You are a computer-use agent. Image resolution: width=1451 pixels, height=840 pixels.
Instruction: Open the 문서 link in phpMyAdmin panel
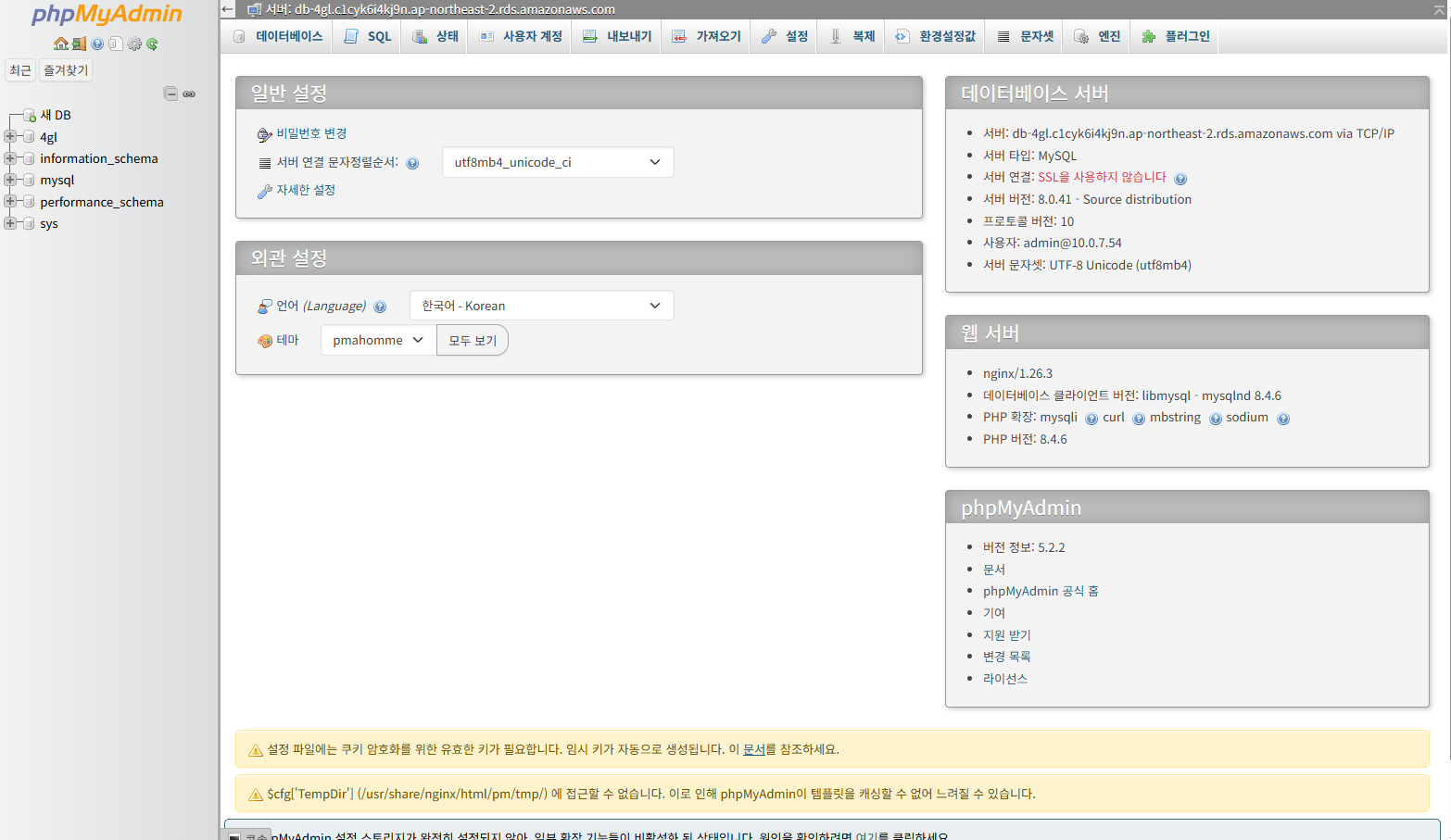(994, 570)
